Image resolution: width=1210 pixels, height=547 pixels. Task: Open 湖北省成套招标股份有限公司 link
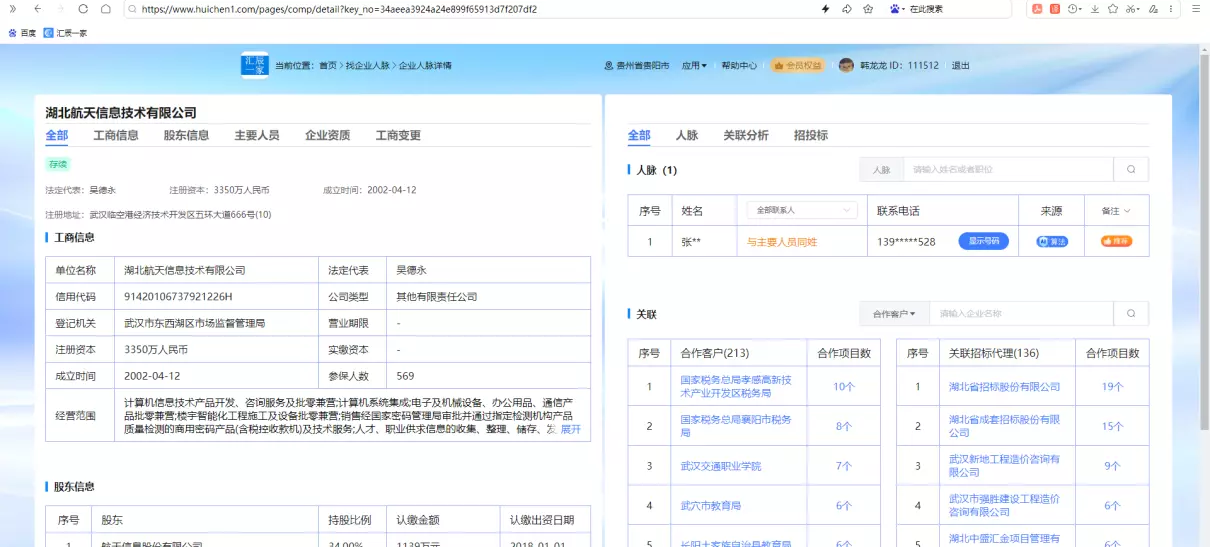tap(1004, 426)
